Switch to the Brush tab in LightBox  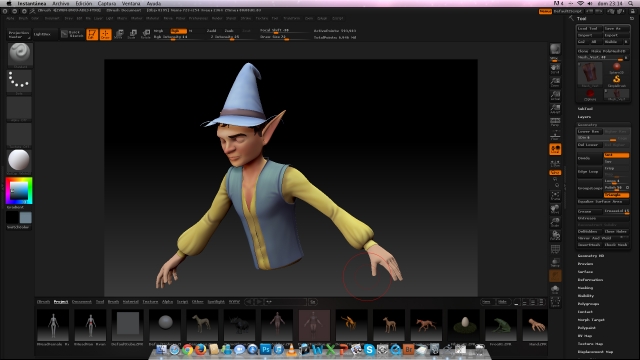[113, 302]
